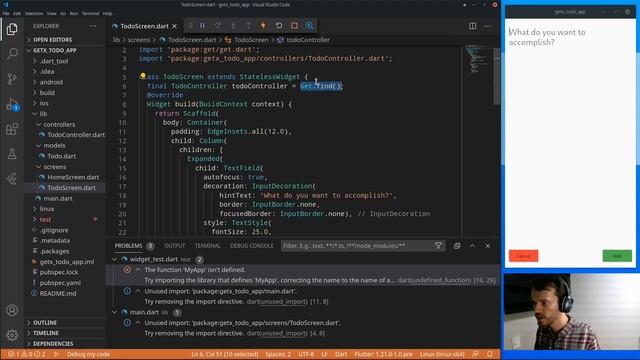Click the Dart language mode indicator
This screenshot has width=640, height=360.
pyautogui.click(x=341, y=354)
